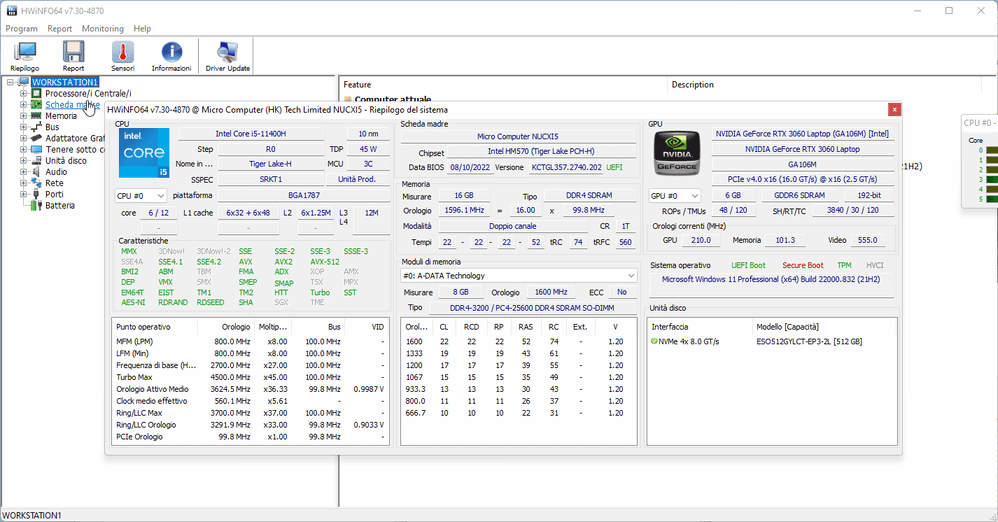Open the A-DATA Technology memory module dropdown
Viewport: 998px width, 522px height.
tap(518, 276)
